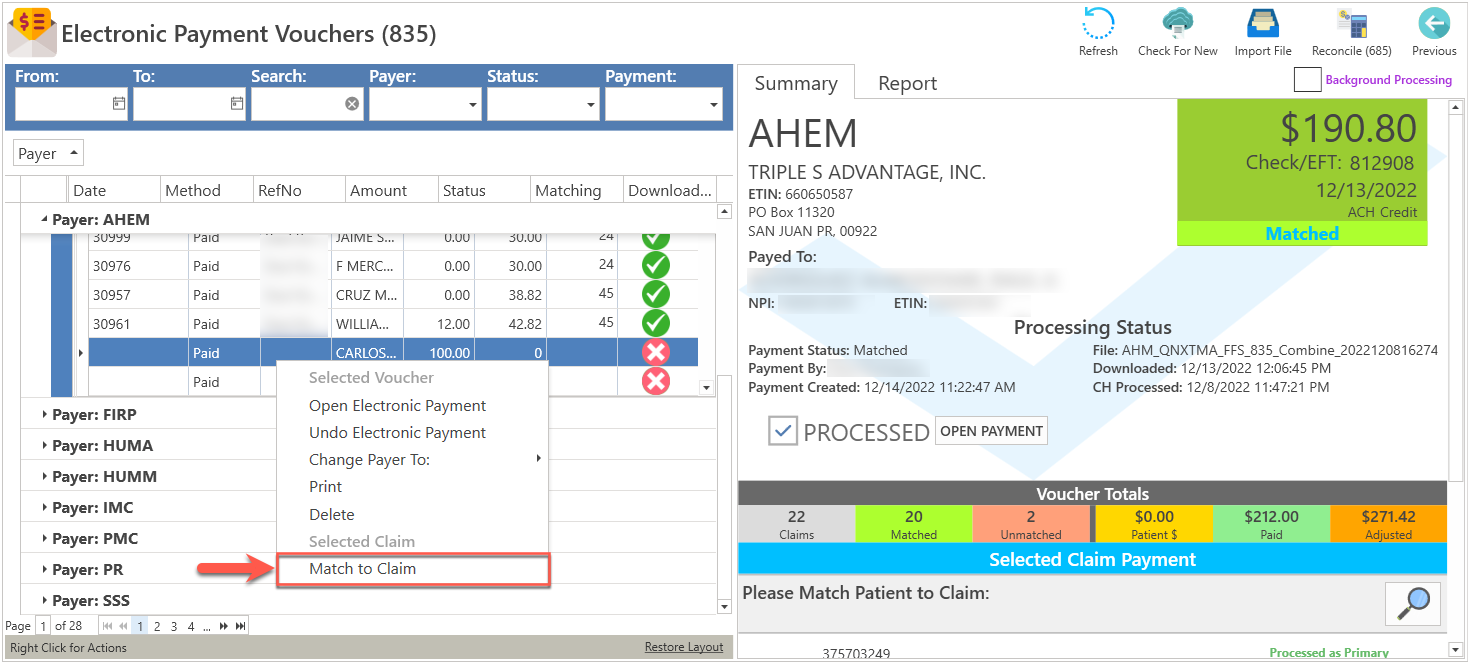Click red X icon in the CARLOS row

[x=655, y=353]
